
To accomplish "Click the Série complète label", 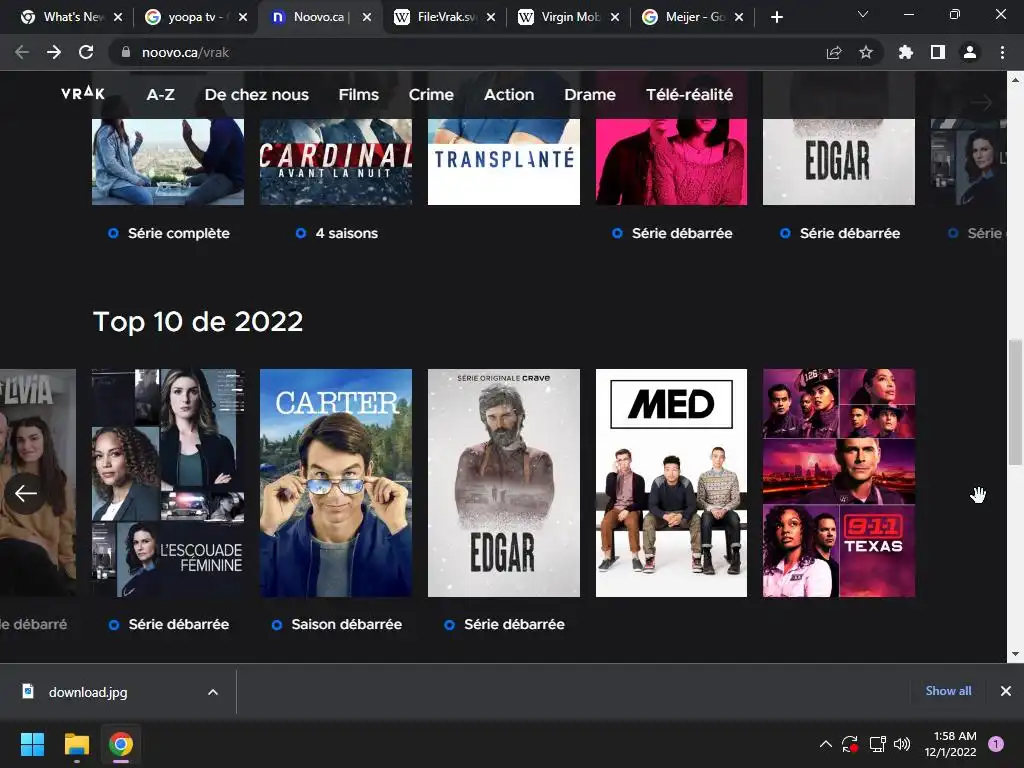I will (x=179, y=233).
